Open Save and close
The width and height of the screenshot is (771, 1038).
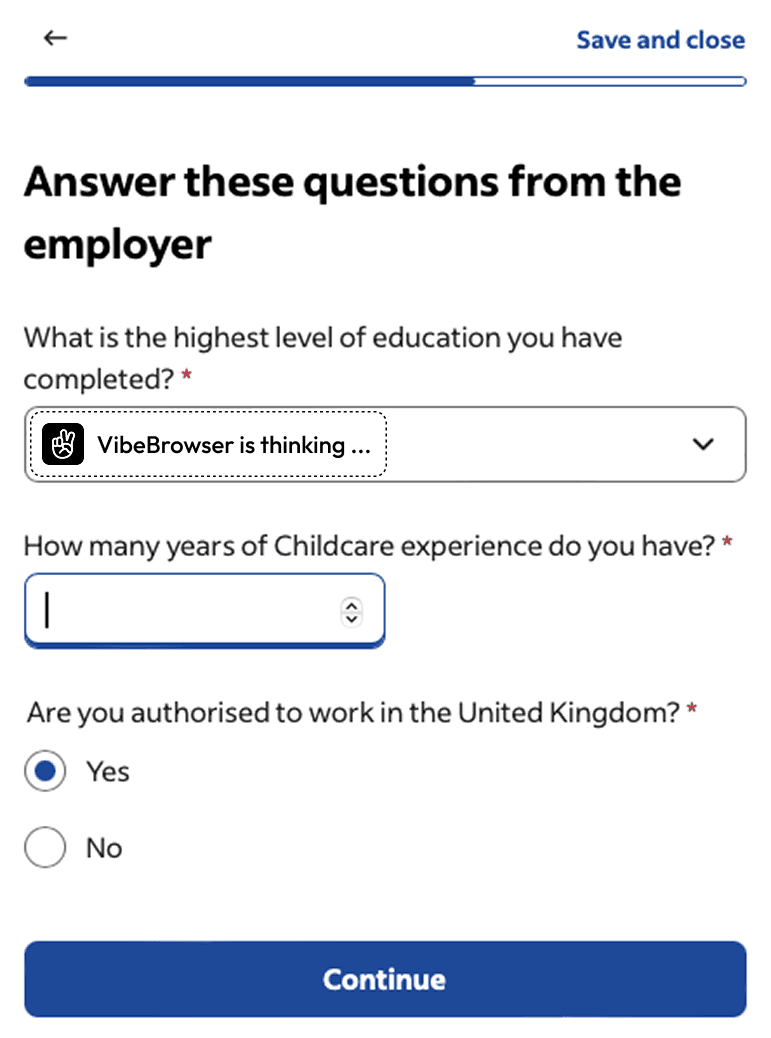pos(661,40)
